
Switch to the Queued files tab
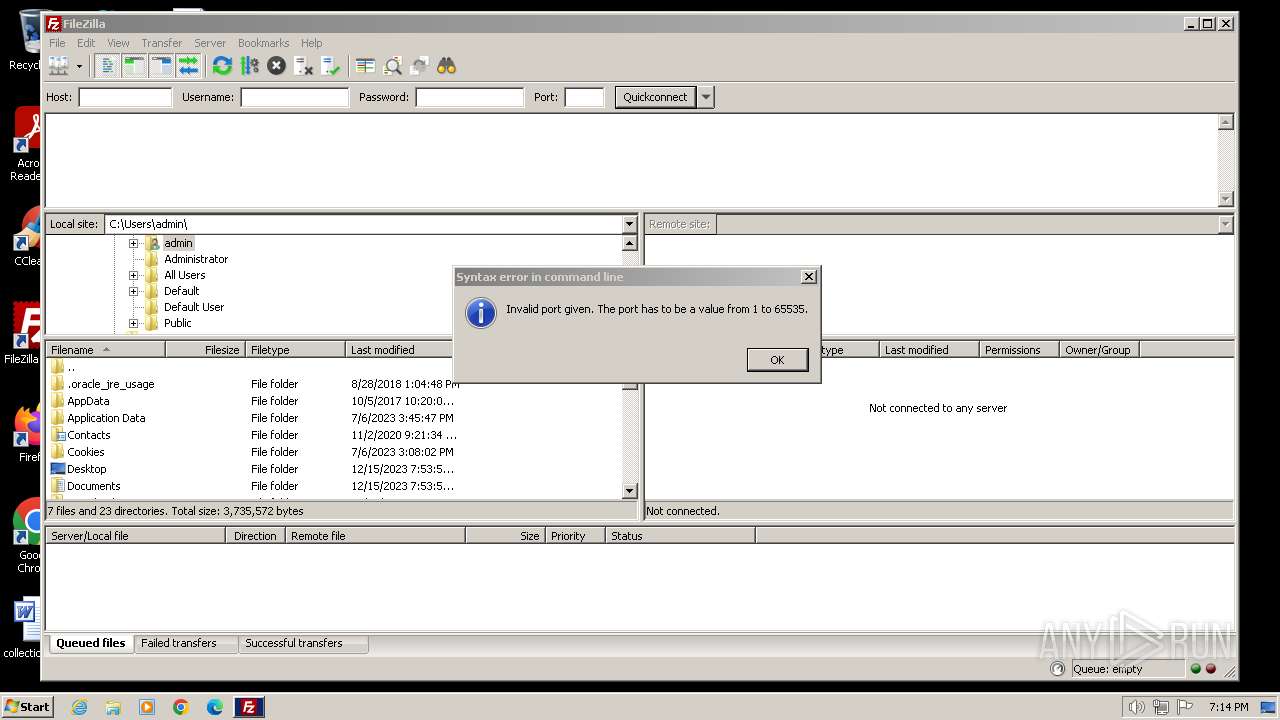pos(91,643)
